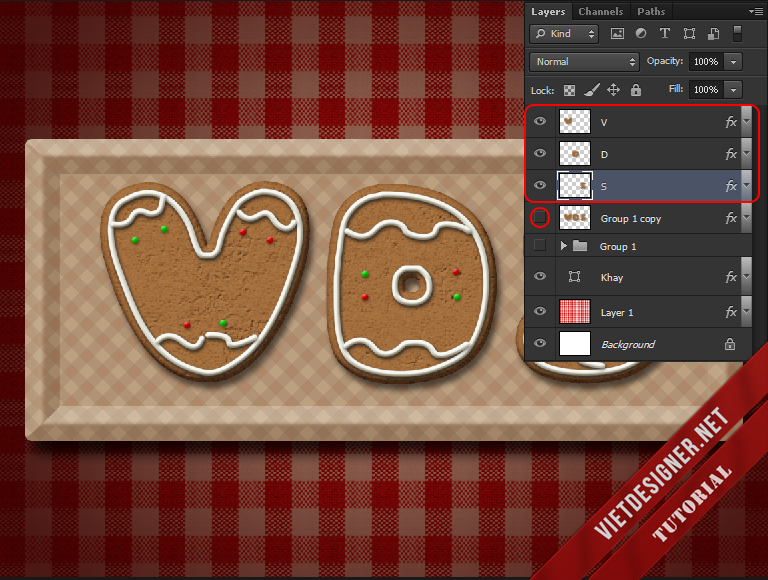Click the Fill value field
Viewport: 768px width, 580px height.
click(x=706, y=90)
